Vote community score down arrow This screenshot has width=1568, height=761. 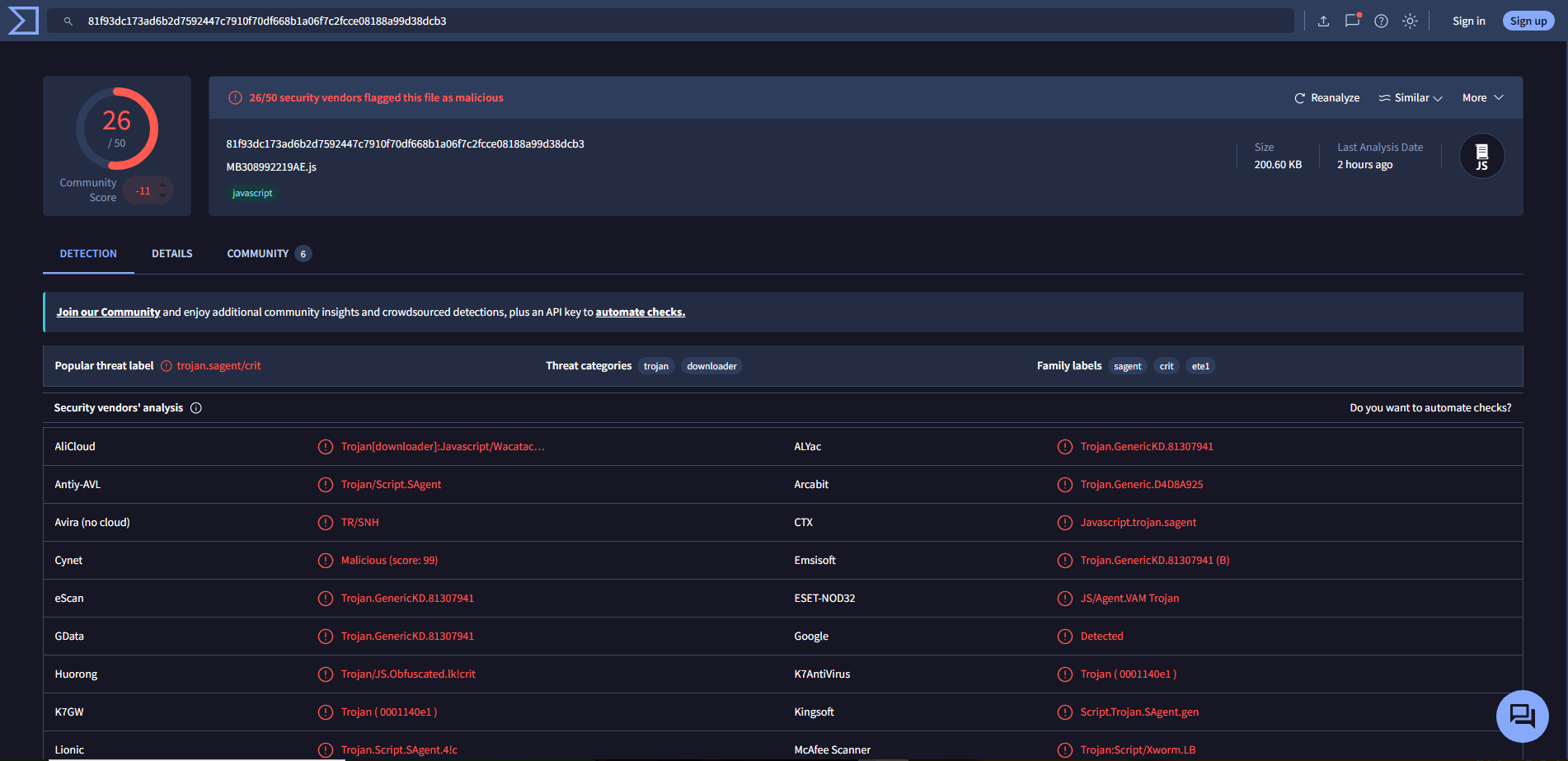coord(162,196)
